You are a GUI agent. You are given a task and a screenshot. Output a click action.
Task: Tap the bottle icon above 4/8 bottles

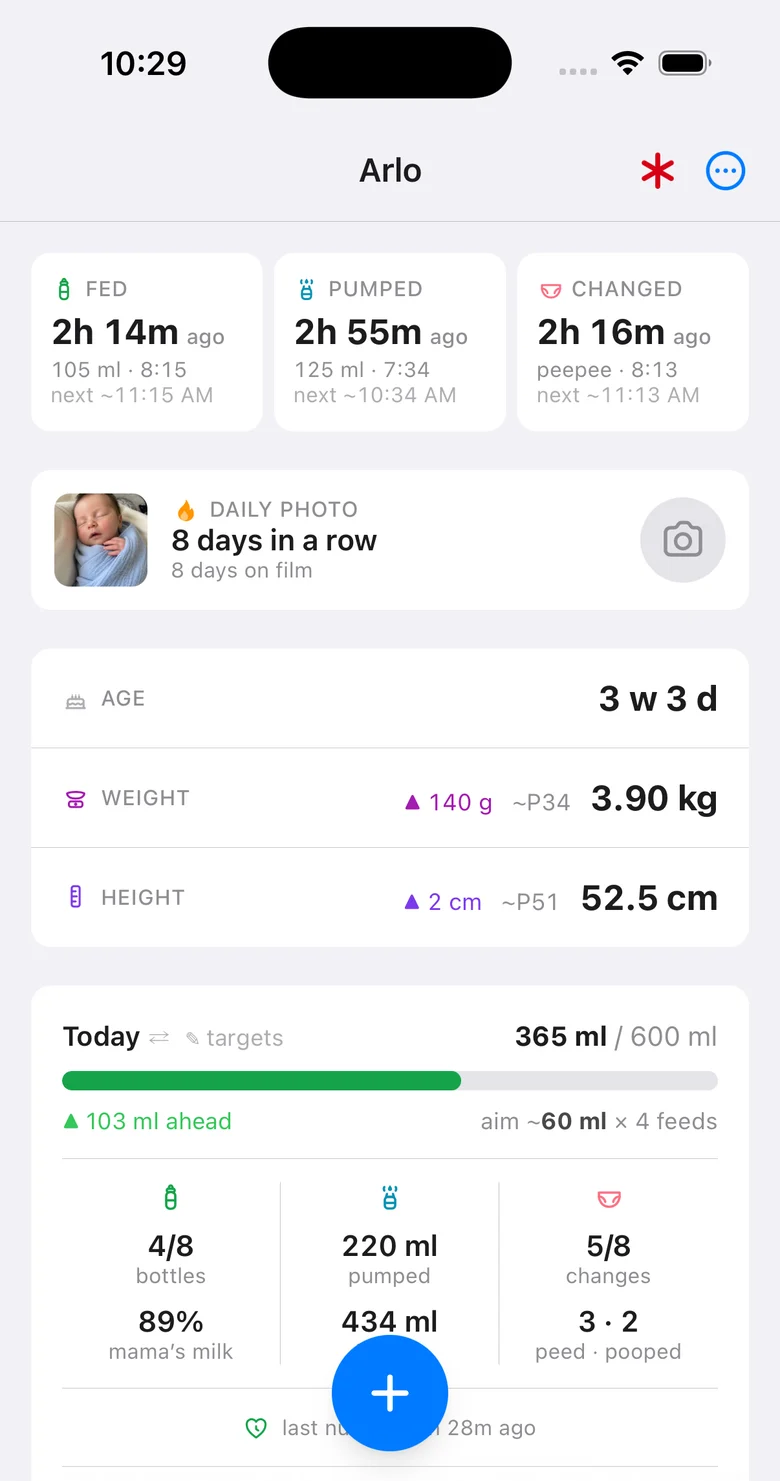coord(171,1197)
